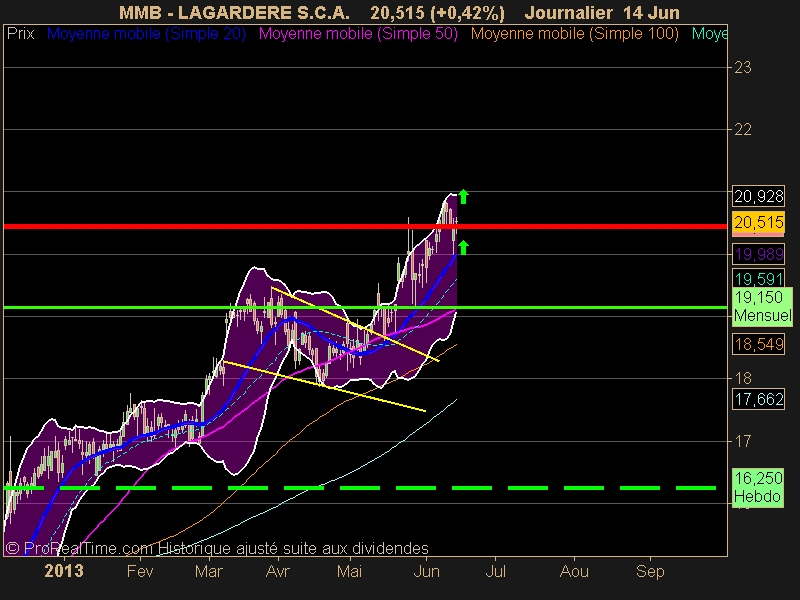The width and height of the screenshot is (800, 600).
Task: Click the 19,150 Mensuel level label
Action: (763, 306)
